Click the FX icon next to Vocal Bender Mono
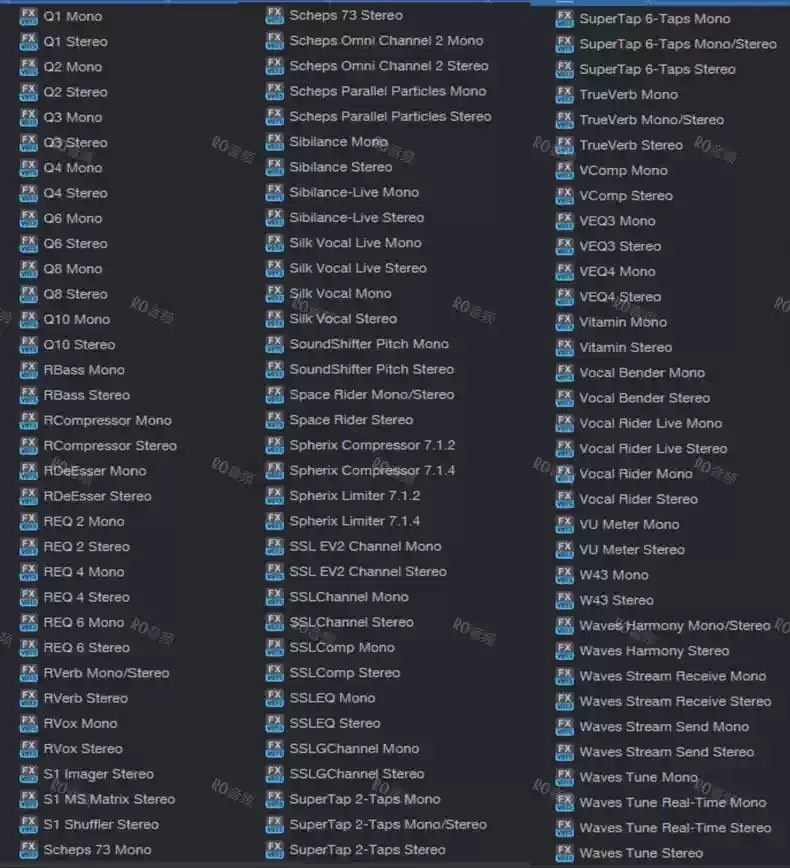 pyautogui.click(x=565, y=373)
